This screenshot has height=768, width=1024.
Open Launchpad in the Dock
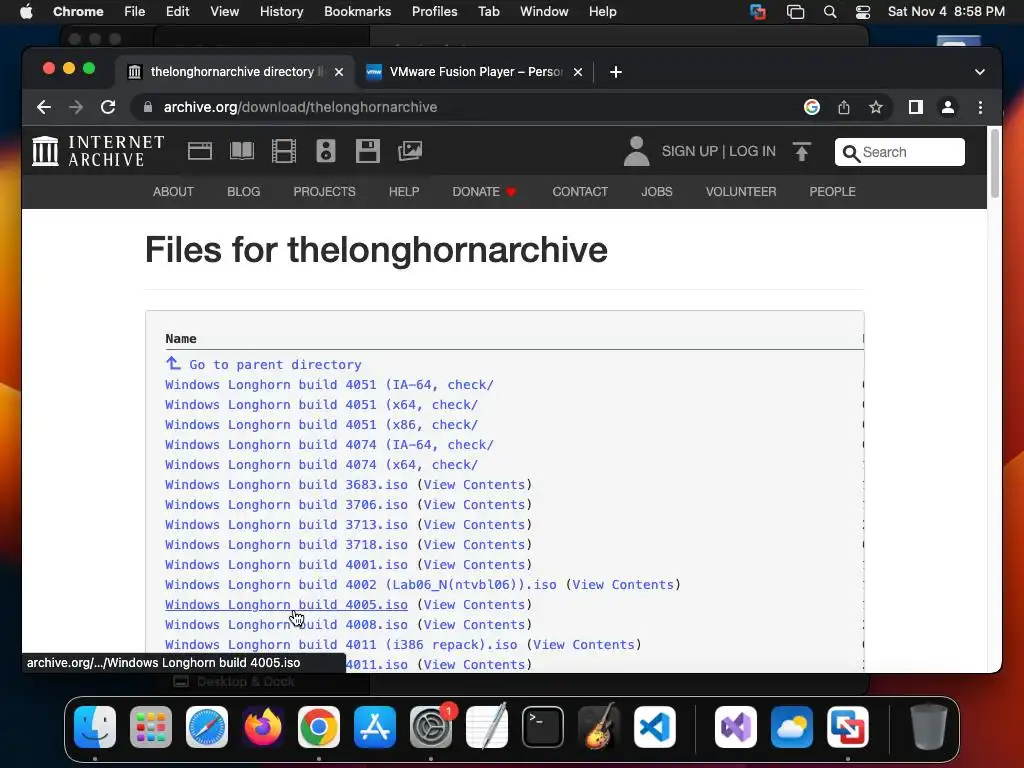151,727
